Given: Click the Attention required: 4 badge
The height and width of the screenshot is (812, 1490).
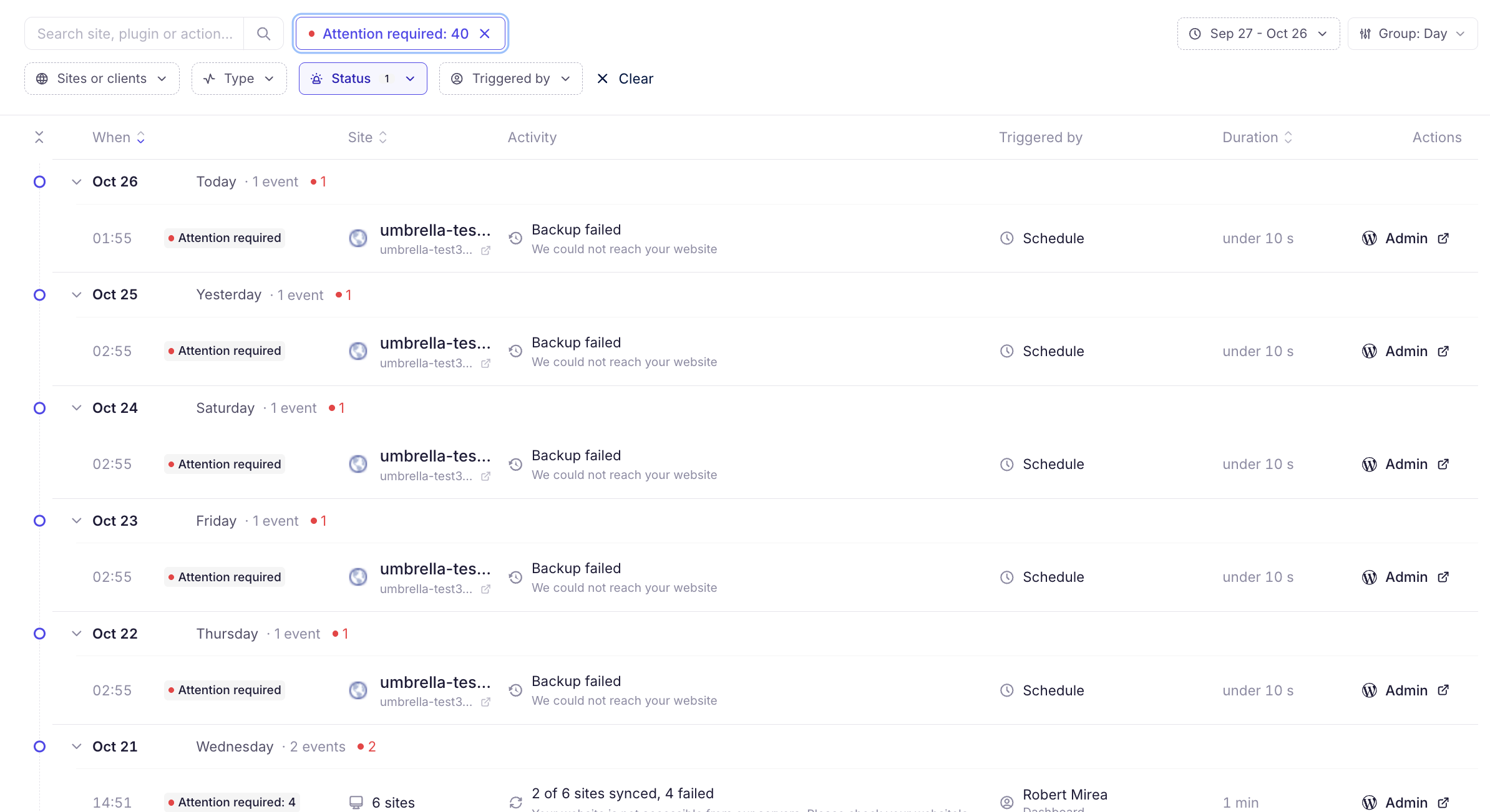Looking at the screenshot, I should [232, 803].
